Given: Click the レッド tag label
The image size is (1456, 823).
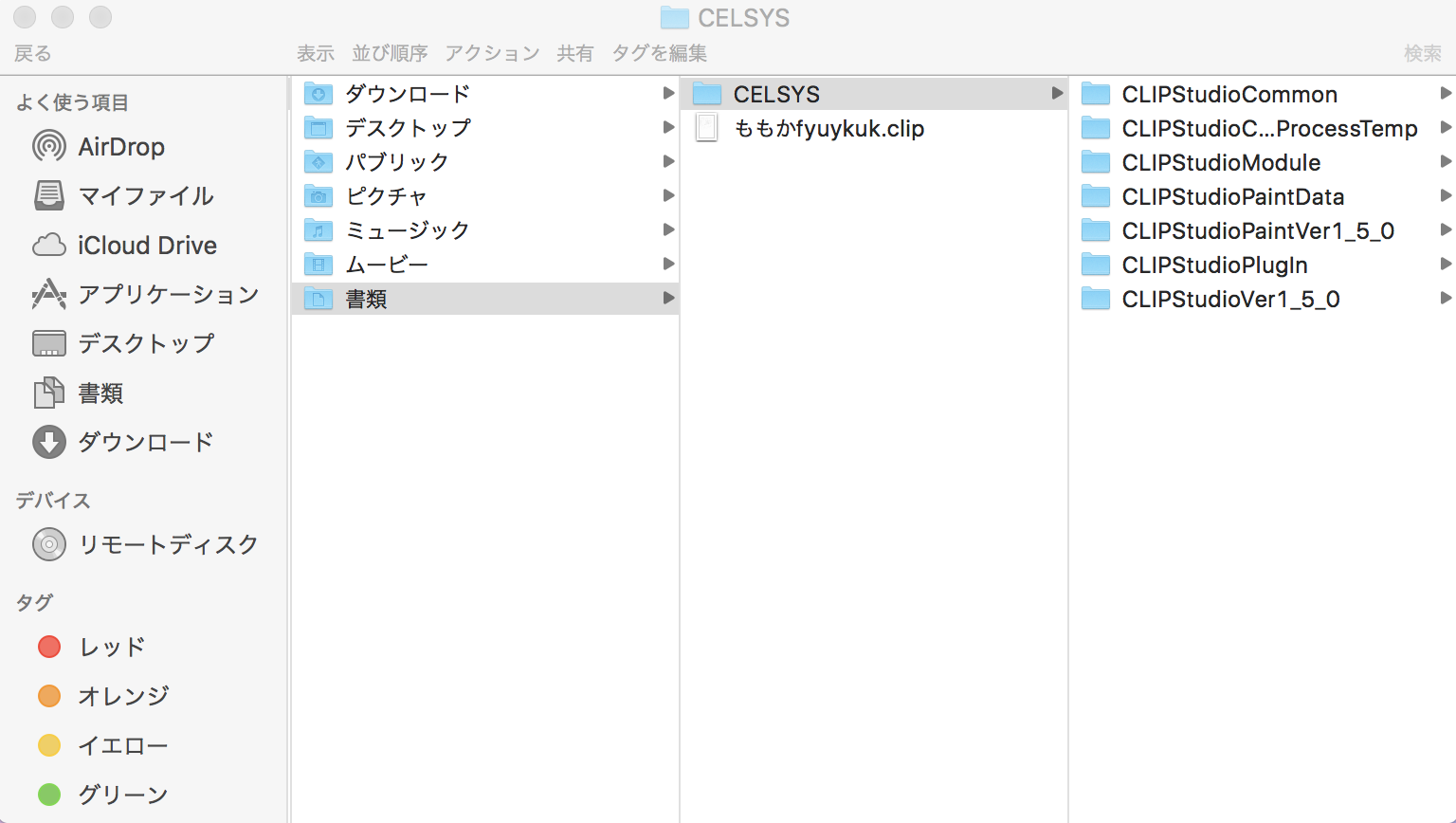Looking at the screenshot, I should coord(112,647).
